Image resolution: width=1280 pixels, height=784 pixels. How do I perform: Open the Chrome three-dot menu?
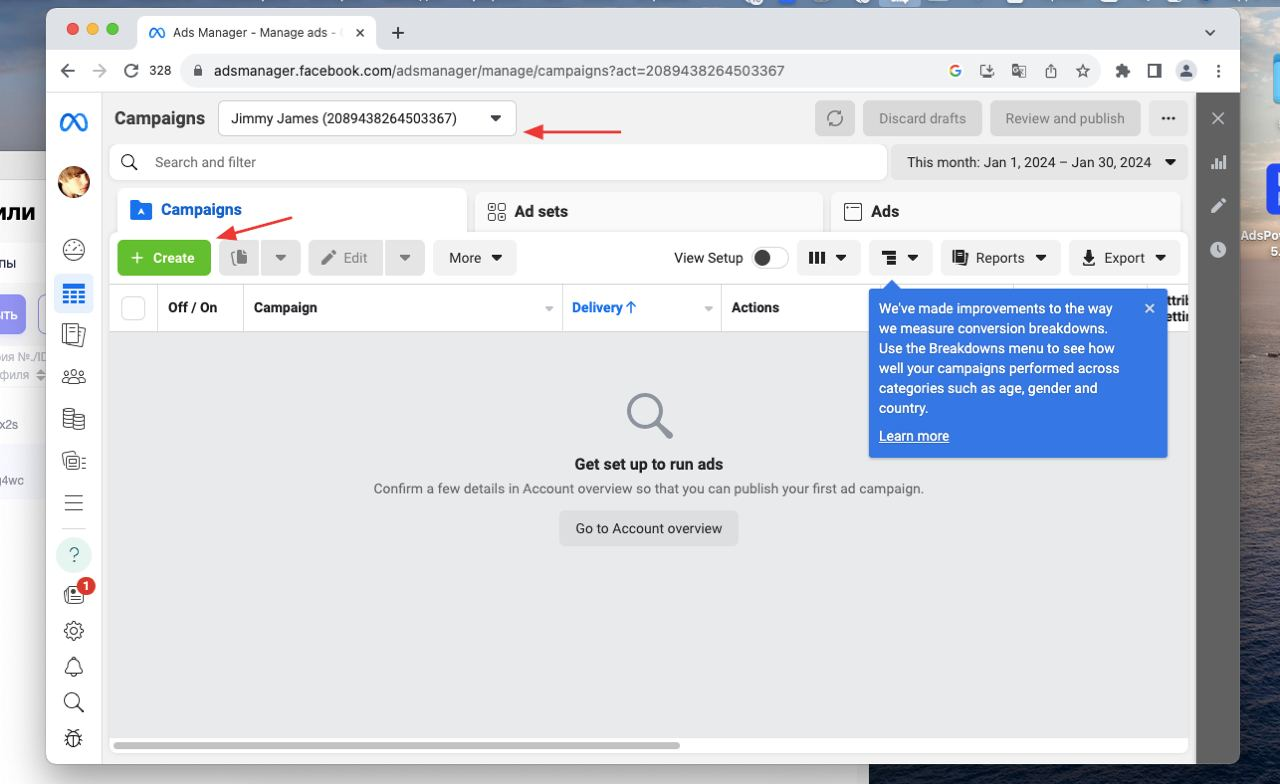tap(1218, 71)
